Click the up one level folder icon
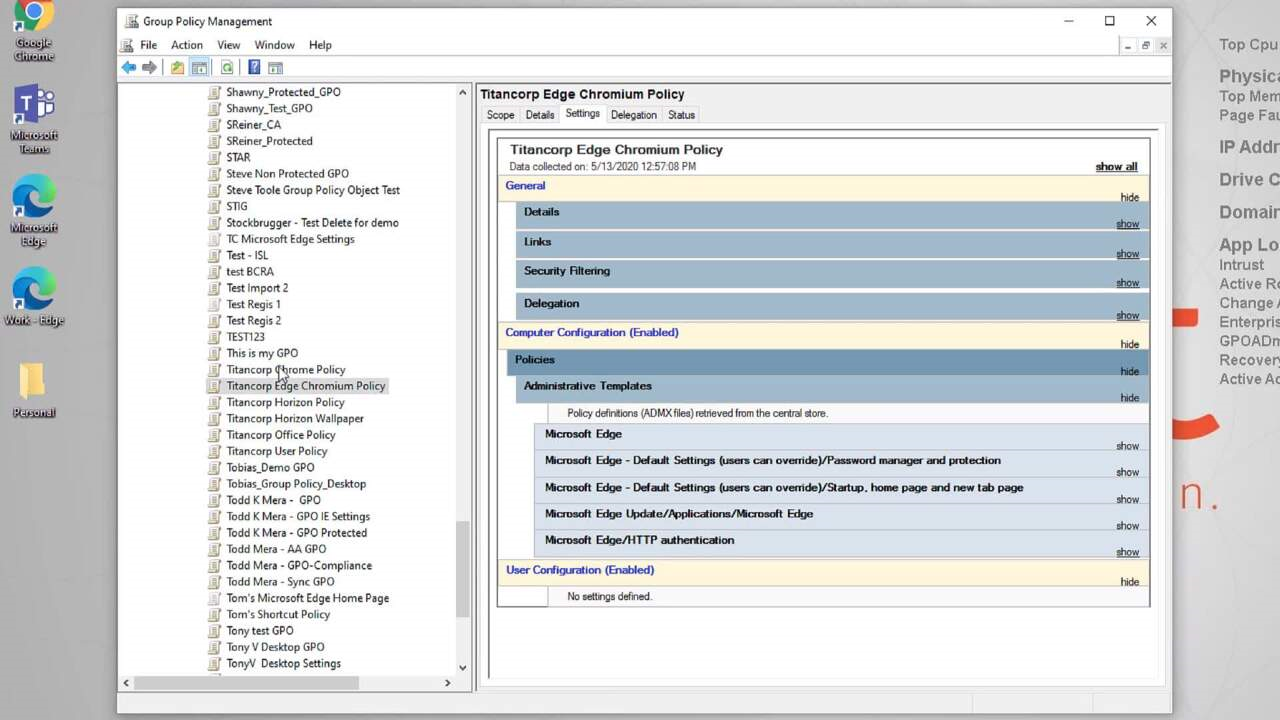Screen dimensions: 1280x720 click(177, 67)
